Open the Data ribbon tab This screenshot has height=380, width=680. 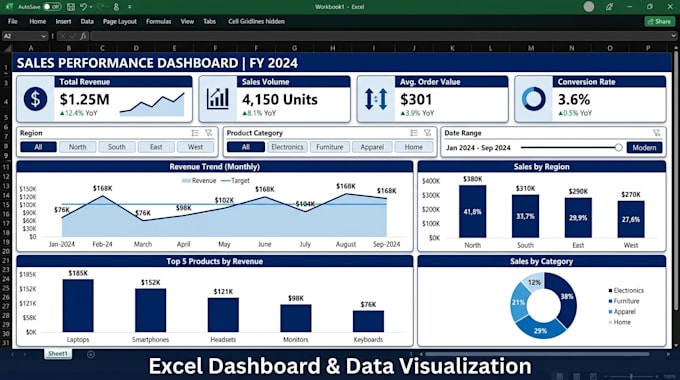[87, 21]
